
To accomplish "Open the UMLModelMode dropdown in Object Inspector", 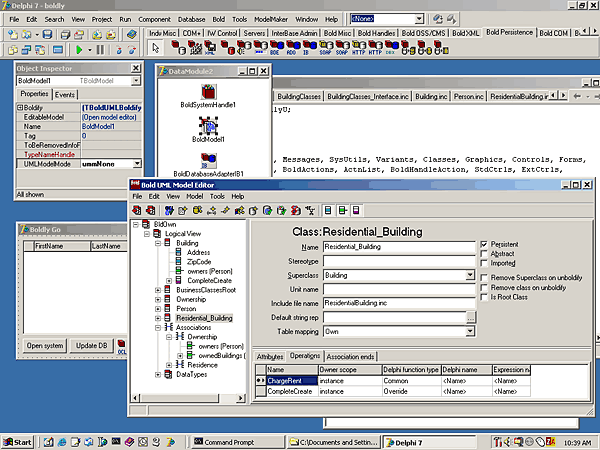I will (x=137, y=164).
